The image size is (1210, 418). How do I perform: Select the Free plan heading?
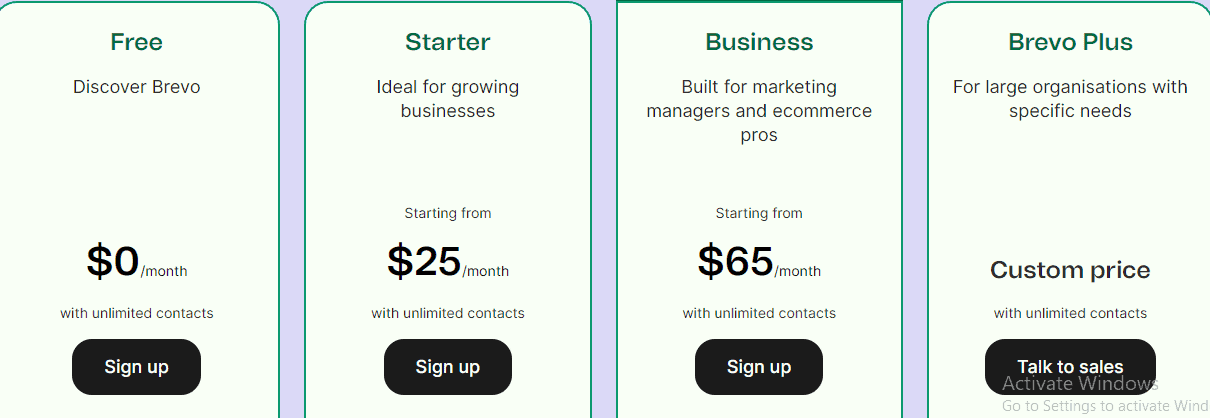136,42
